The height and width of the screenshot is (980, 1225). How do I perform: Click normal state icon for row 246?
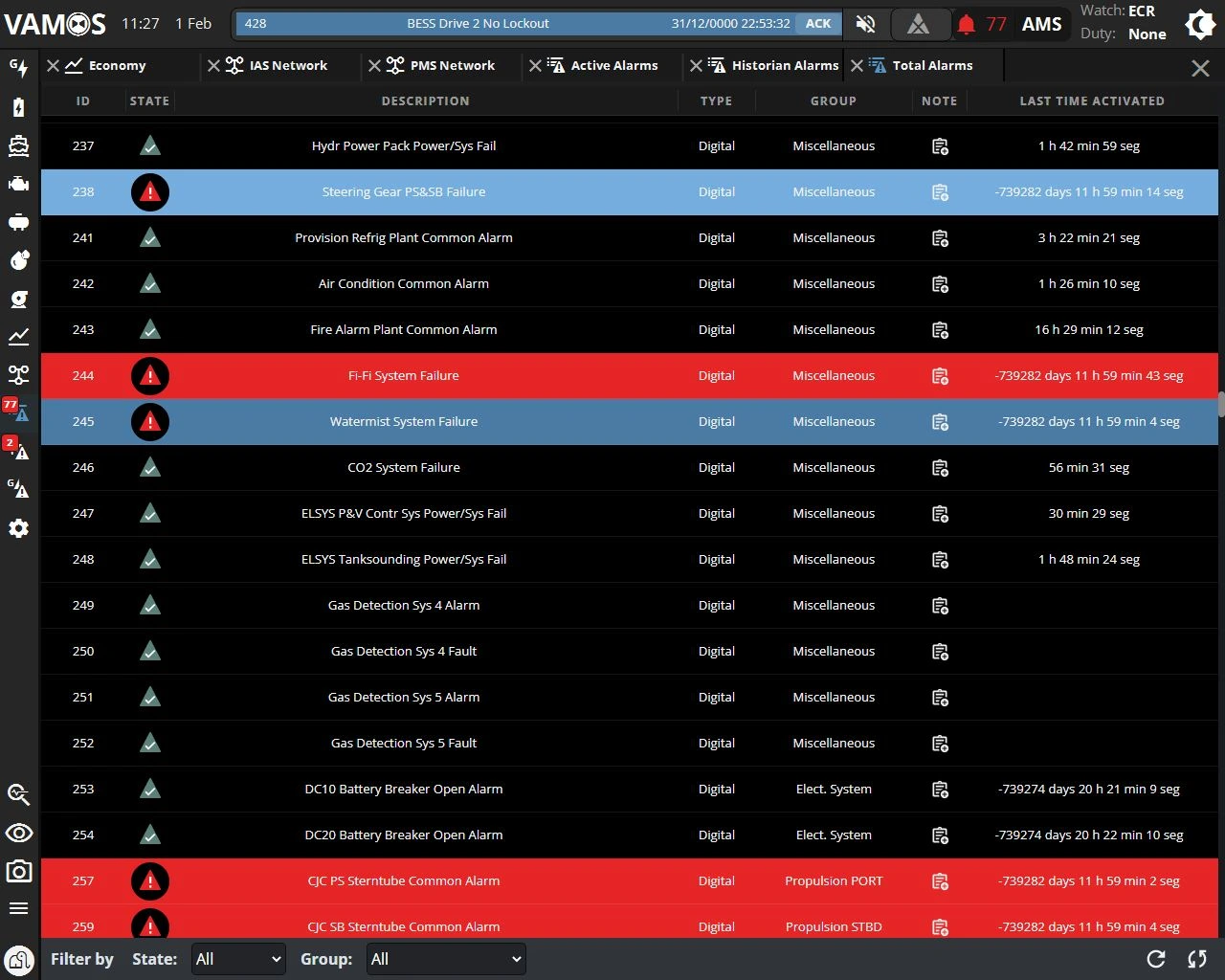149,468
